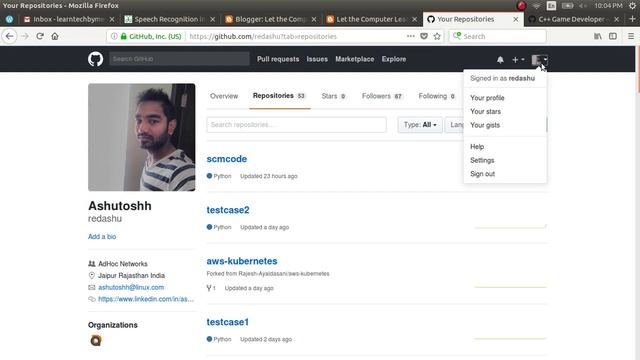Click the profile photo of Ashutoshh
The image size is (640, 360).
(142, 137)
